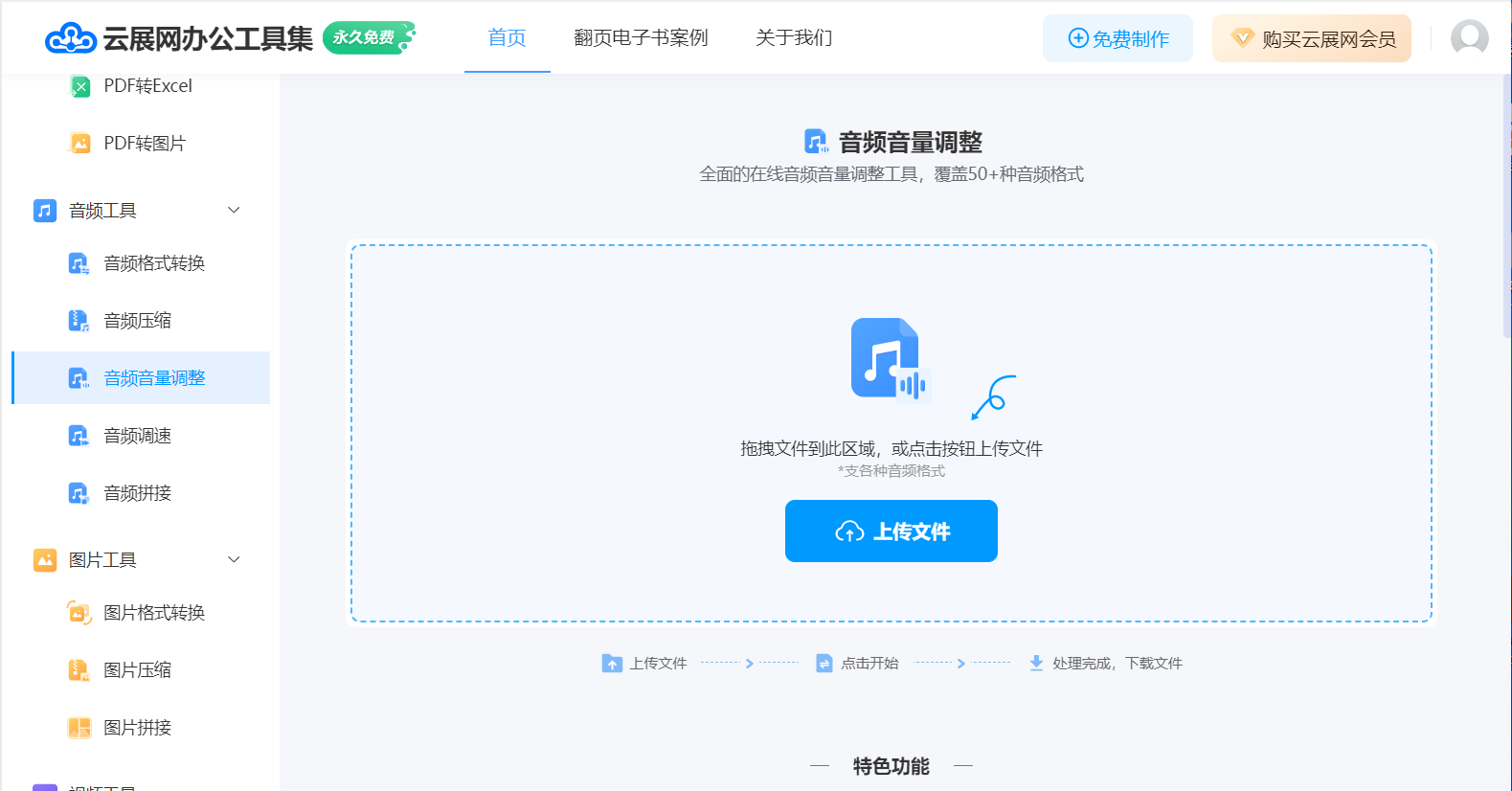Click the plus circle icon on 免费制作
The width and height of the screenshot is (1512, 791).
pos(1078,38)
